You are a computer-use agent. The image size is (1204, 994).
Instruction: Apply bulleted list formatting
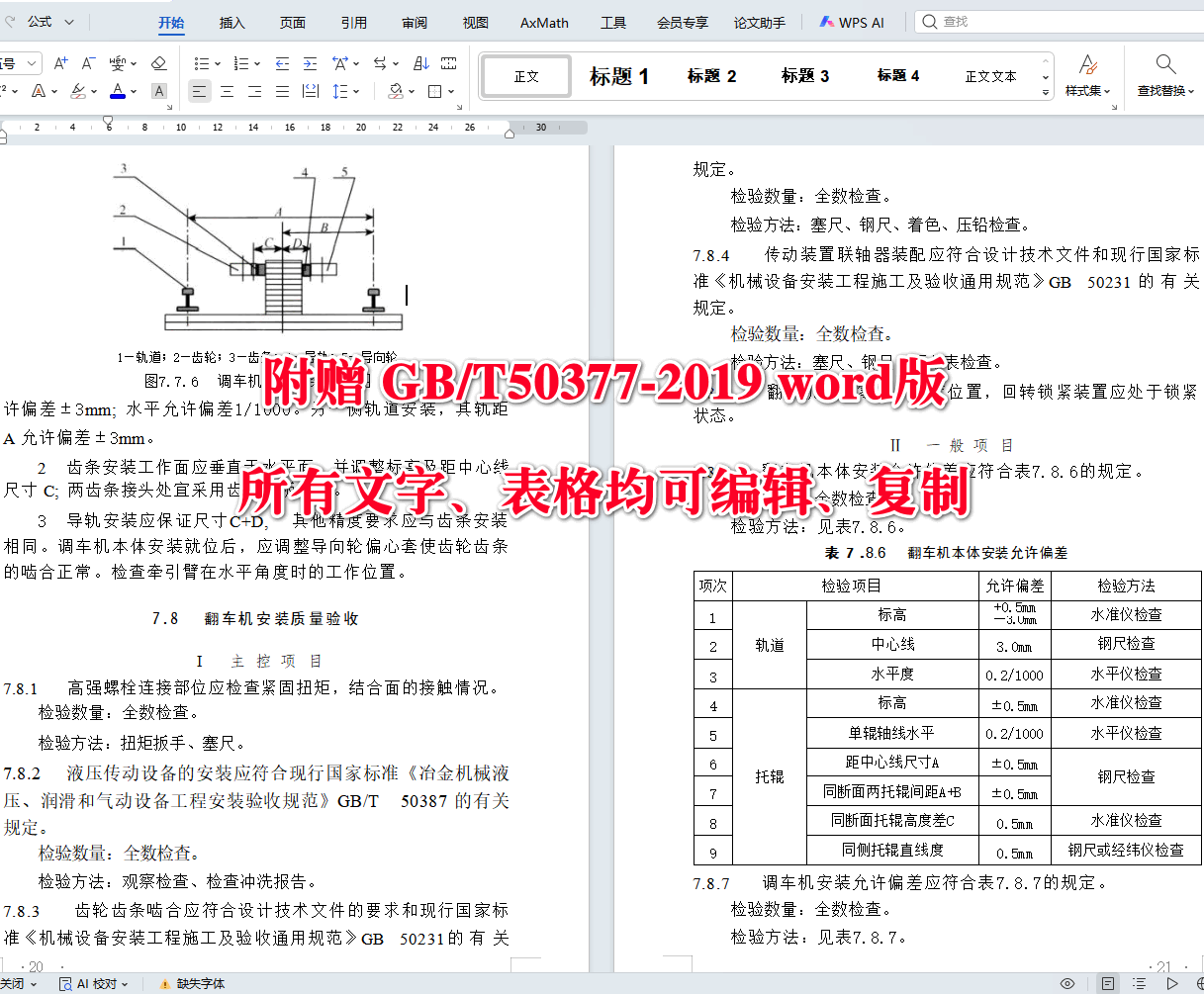[x=201, y=63]
